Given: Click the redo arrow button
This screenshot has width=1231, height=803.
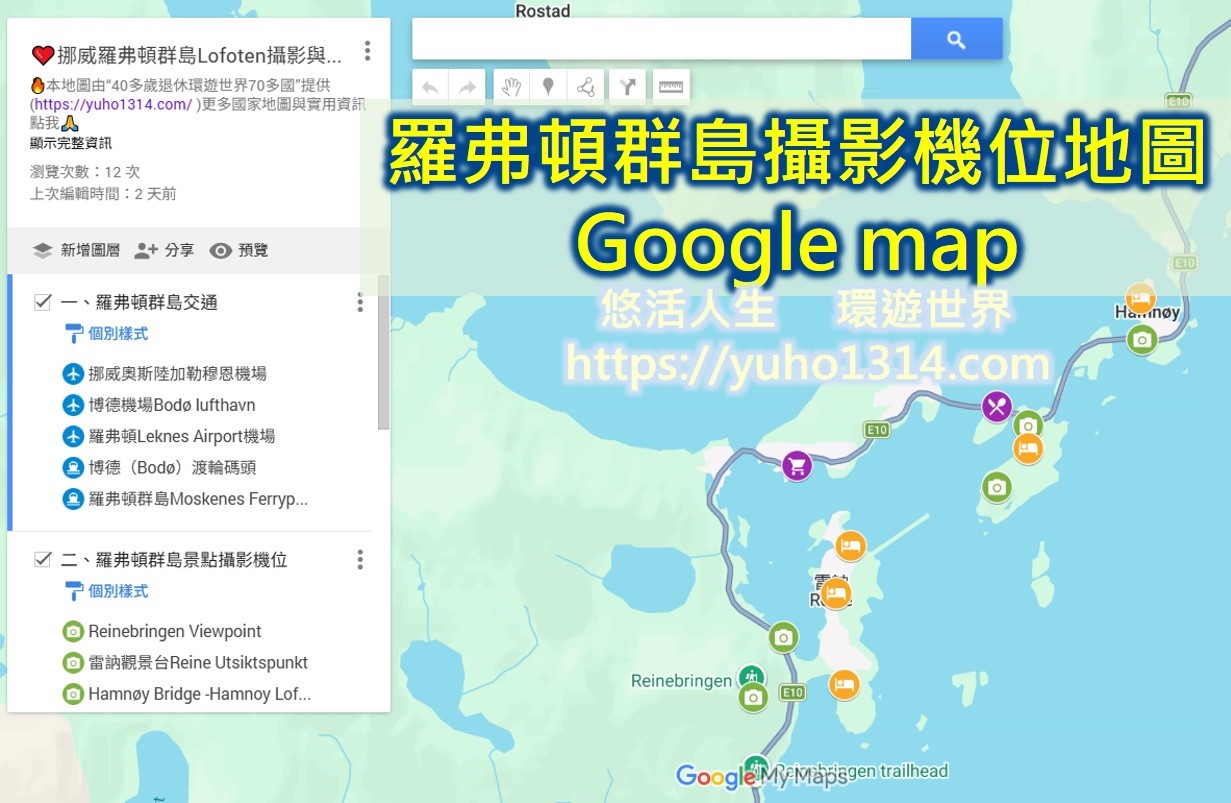Looking at the screenshot, I should click(467, 87).
